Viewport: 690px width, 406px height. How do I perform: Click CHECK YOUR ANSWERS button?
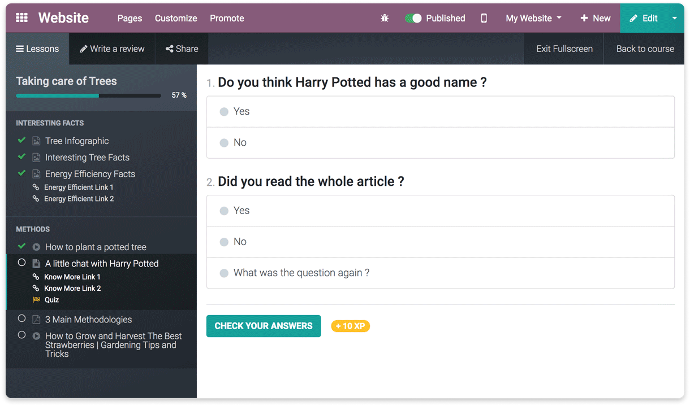pos(263,326)
